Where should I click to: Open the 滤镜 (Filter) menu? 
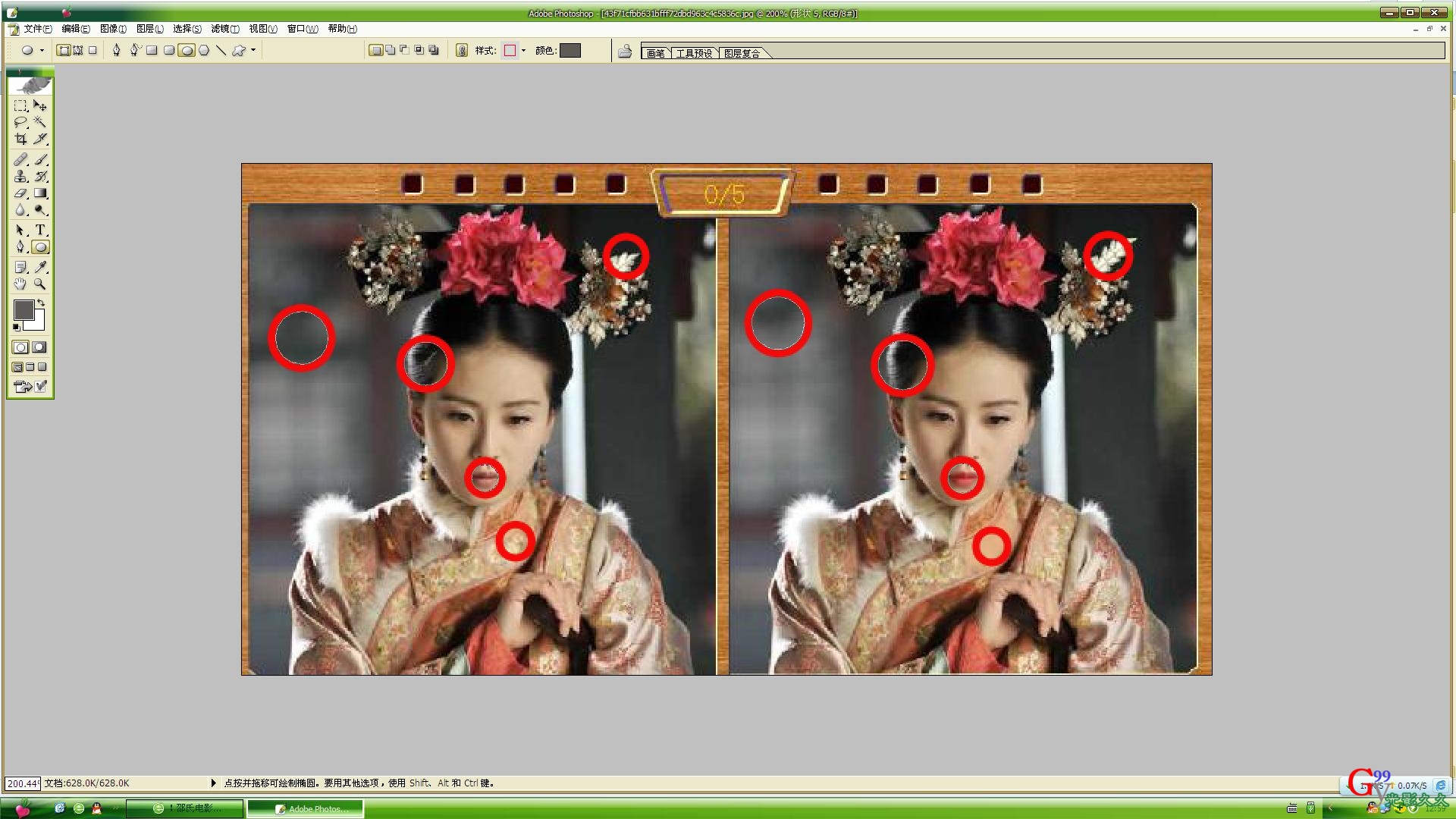pyautogui.click(x=224, y=29)
